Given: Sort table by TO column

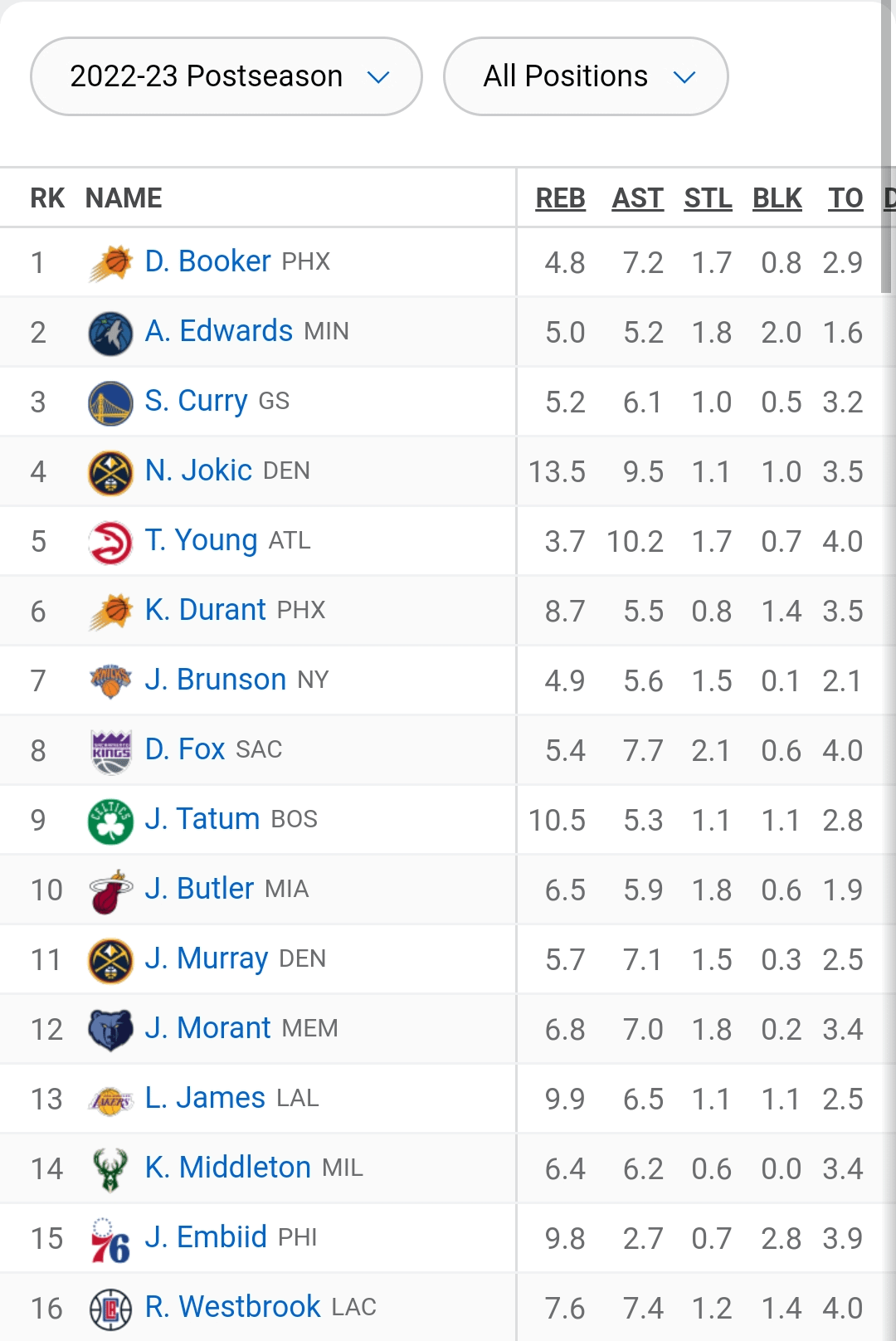Looking at the screenshot, I should pyautogui.click(x=845, y=198).
